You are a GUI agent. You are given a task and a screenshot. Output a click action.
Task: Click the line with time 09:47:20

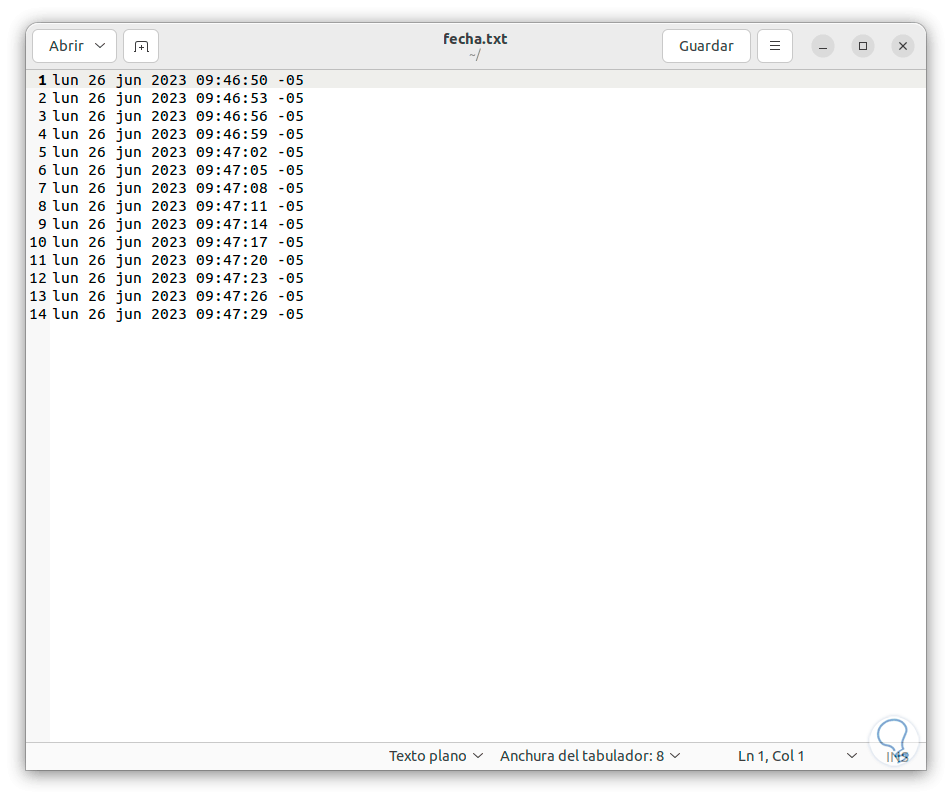coord(178,260)
